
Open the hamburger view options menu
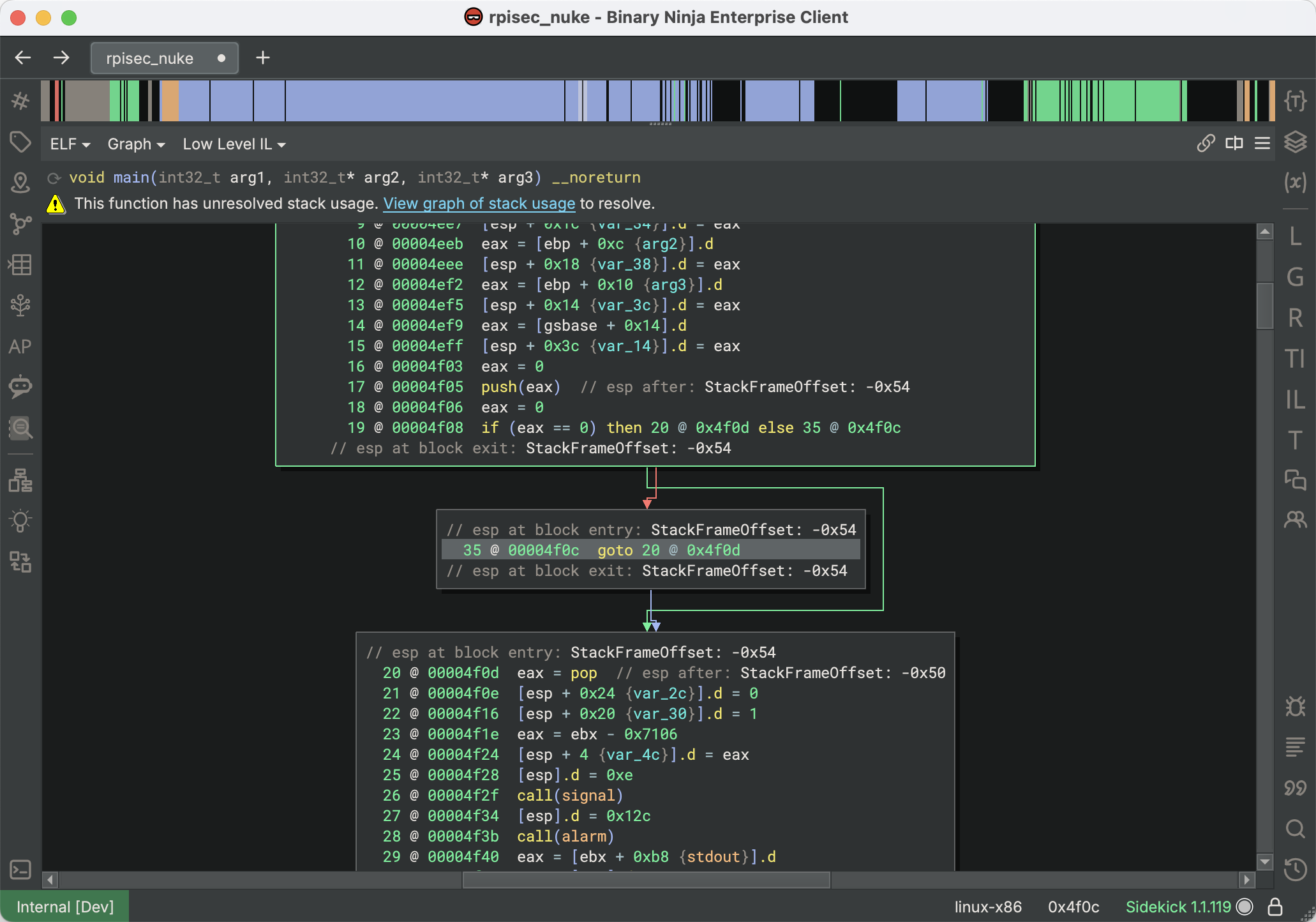pos(1262,143)
